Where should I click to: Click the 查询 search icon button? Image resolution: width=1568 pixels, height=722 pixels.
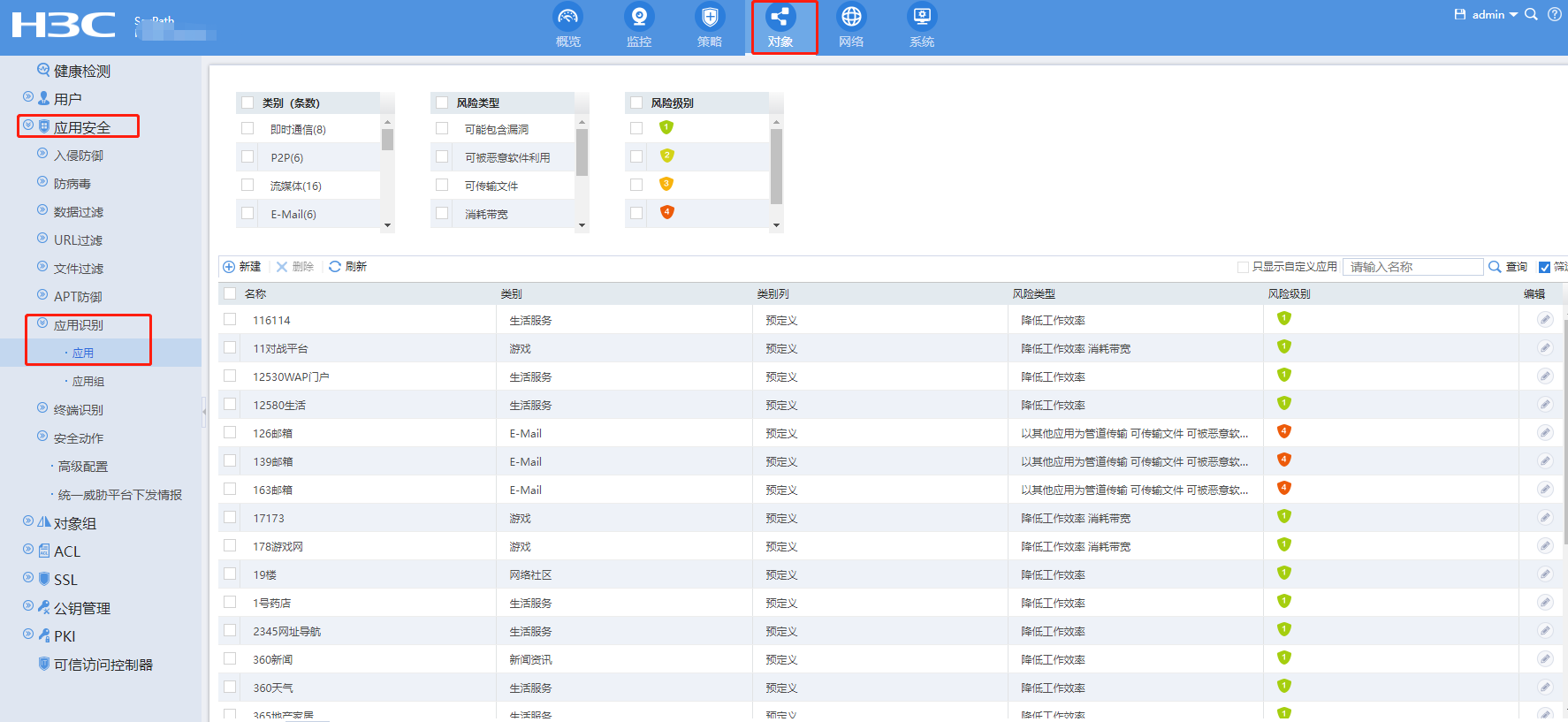1495,267
